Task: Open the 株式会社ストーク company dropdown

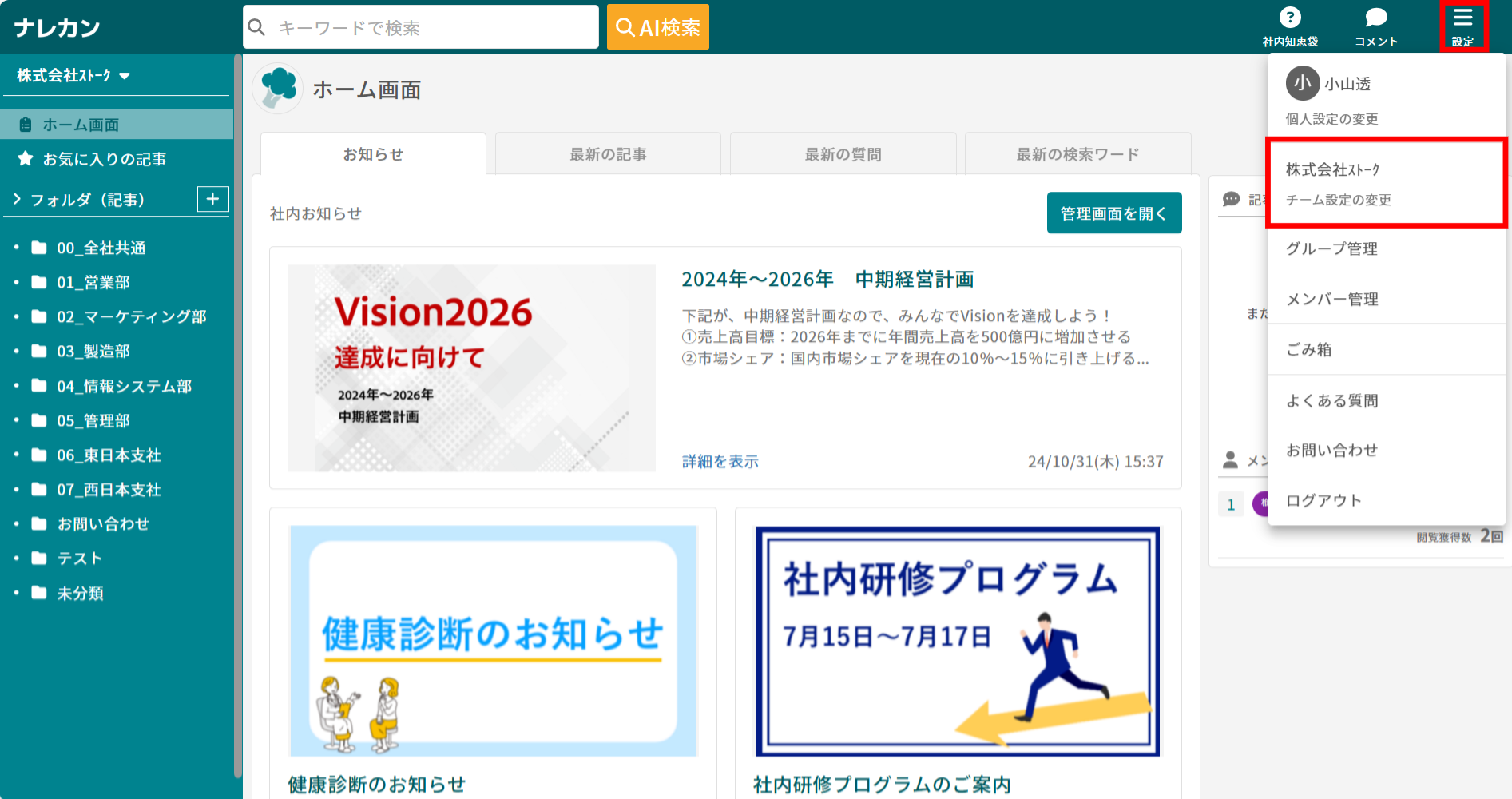Action: pos(70,75)
